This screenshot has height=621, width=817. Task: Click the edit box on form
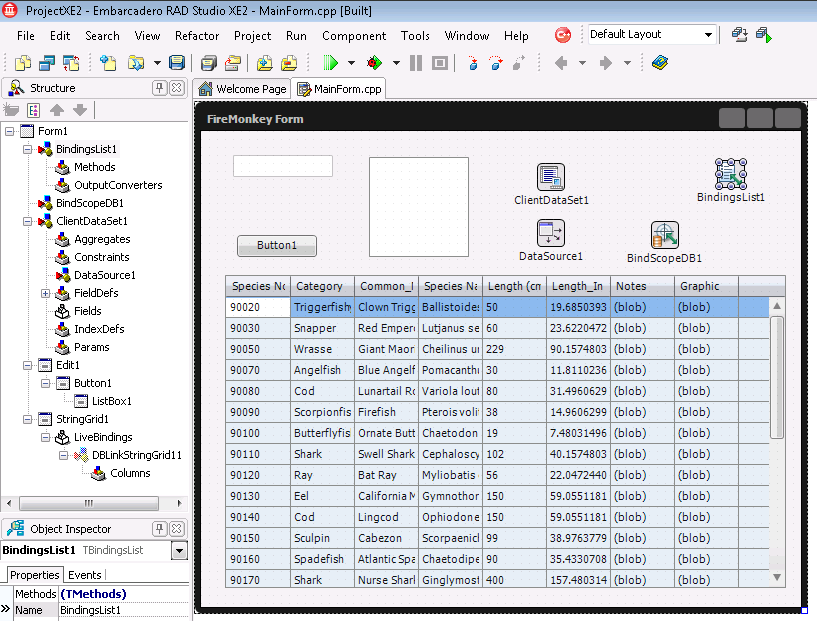[283, 166]
